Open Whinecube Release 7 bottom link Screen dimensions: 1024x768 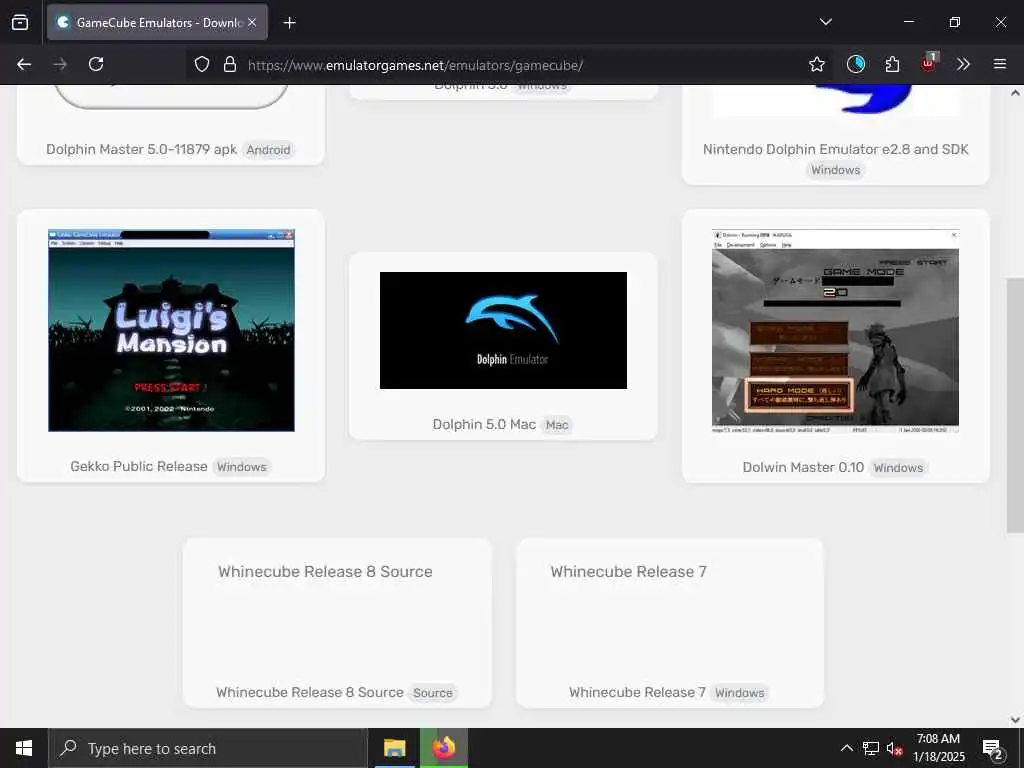tap(637, 692)
